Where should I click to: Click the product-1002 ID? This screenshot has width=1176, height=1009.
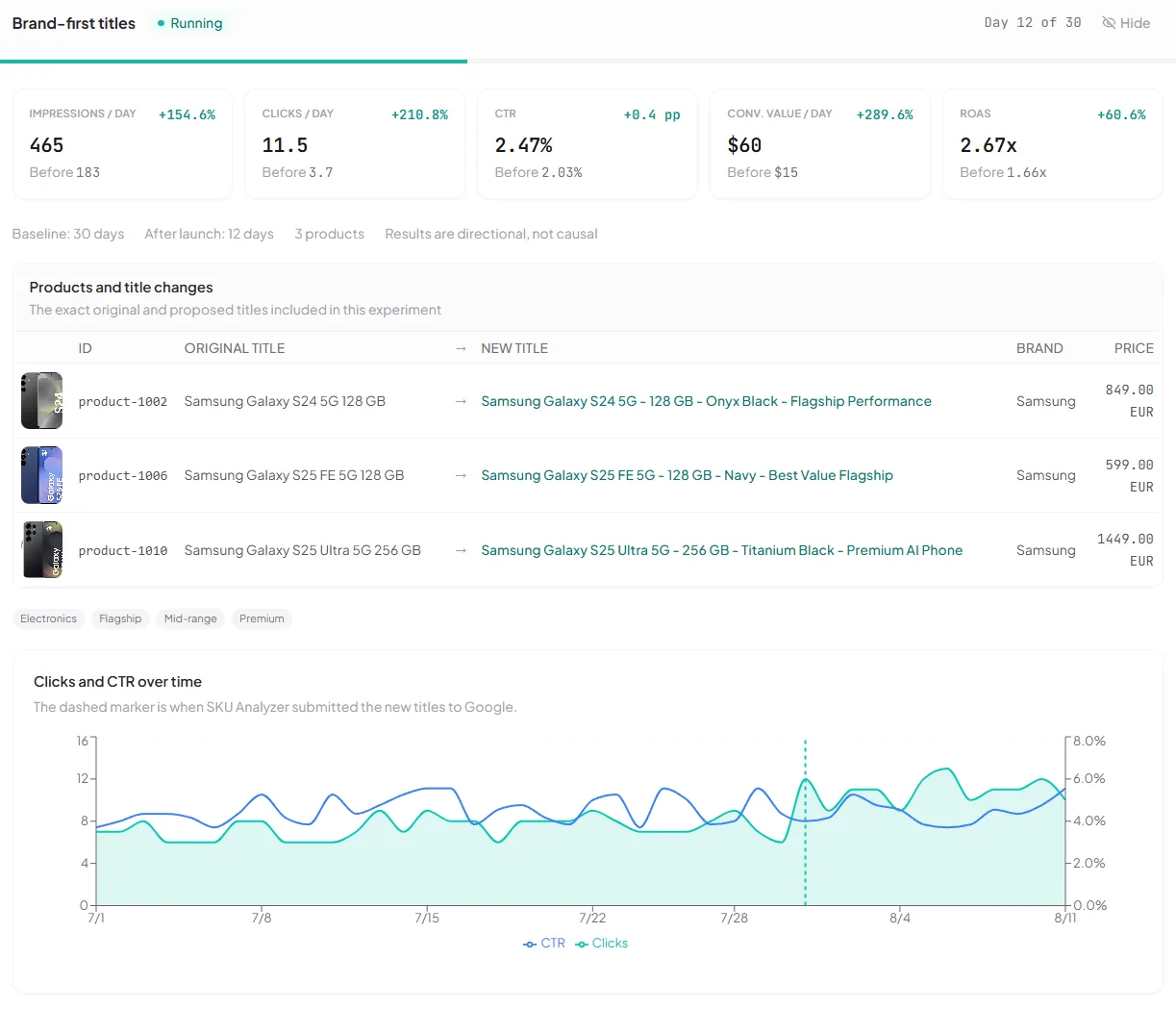click(x=123, y=402)
